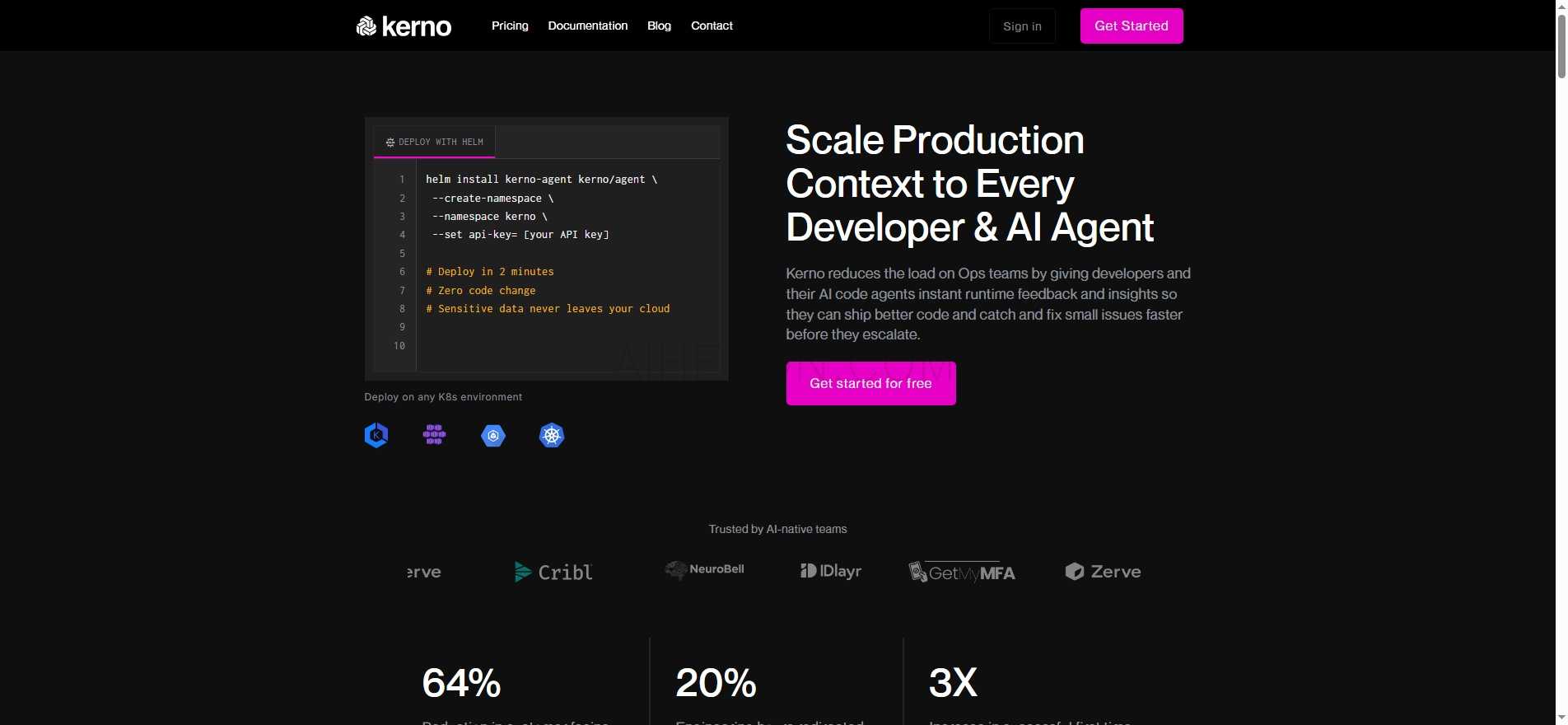Click the pink Get Started header button
Viewport: 1568px width, 725px height.
[1132, 26]
